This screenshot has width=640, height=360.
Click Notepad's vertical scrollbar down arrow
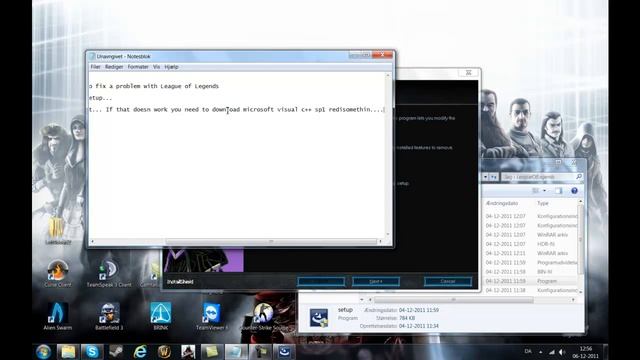click(x=388, y=235)
